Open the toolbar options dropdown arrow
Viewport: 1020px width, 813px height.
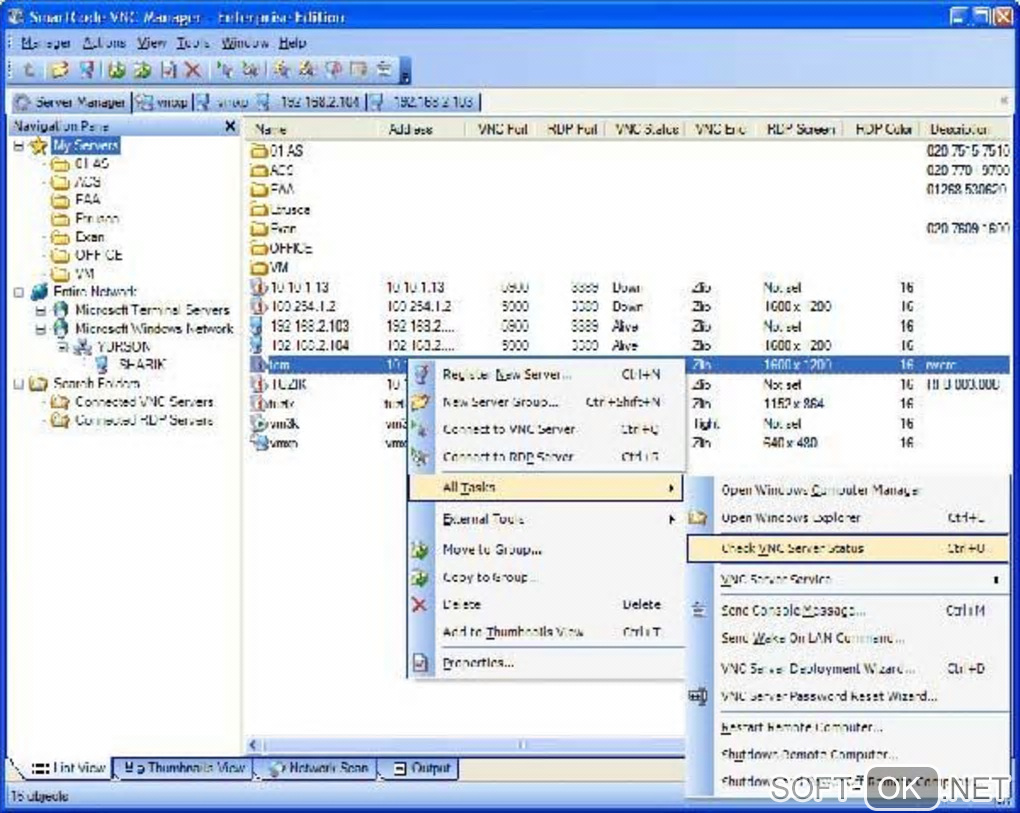[405, 70]
